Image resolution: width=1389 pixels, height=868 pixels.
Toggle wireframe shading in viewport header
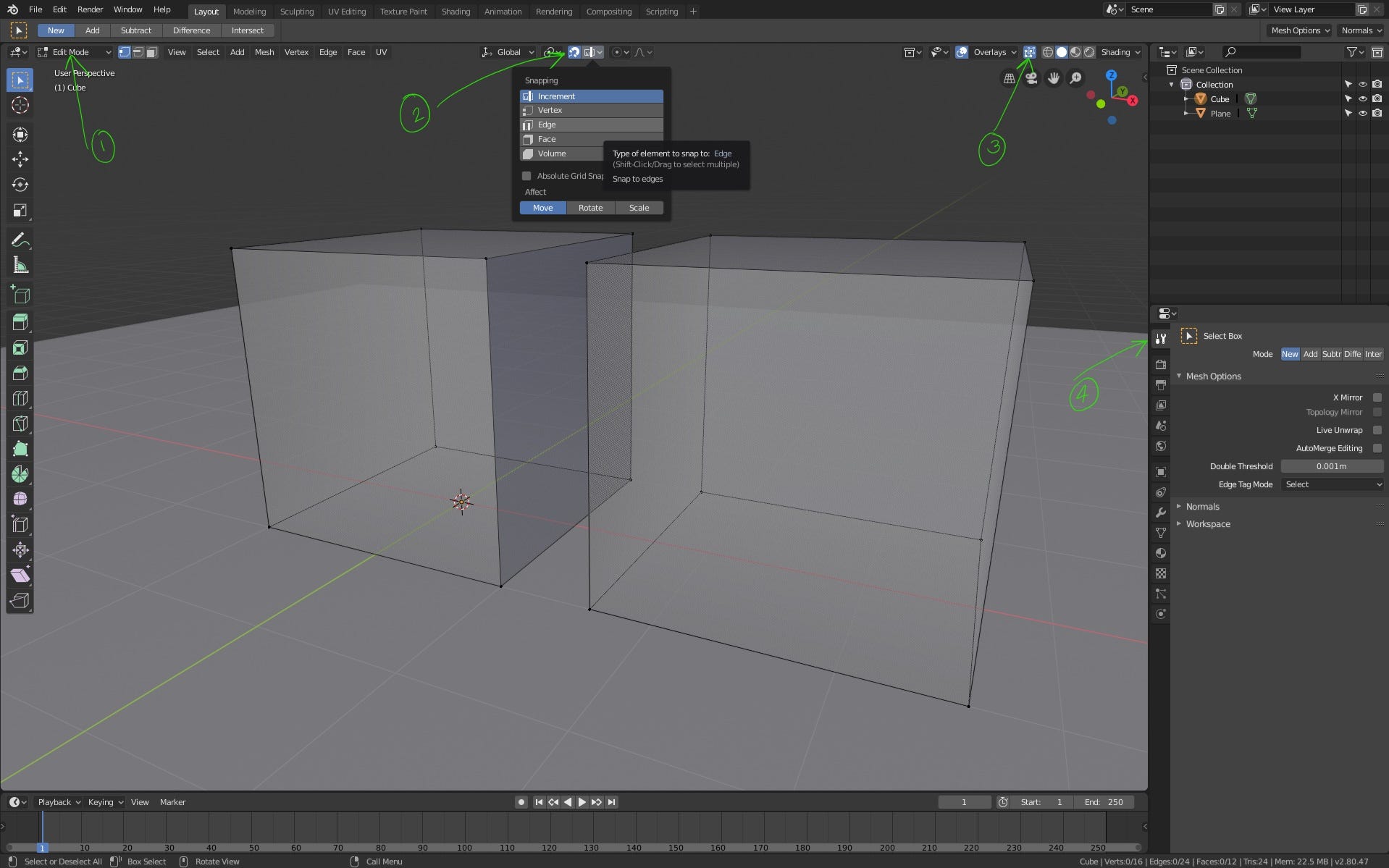1048,51
